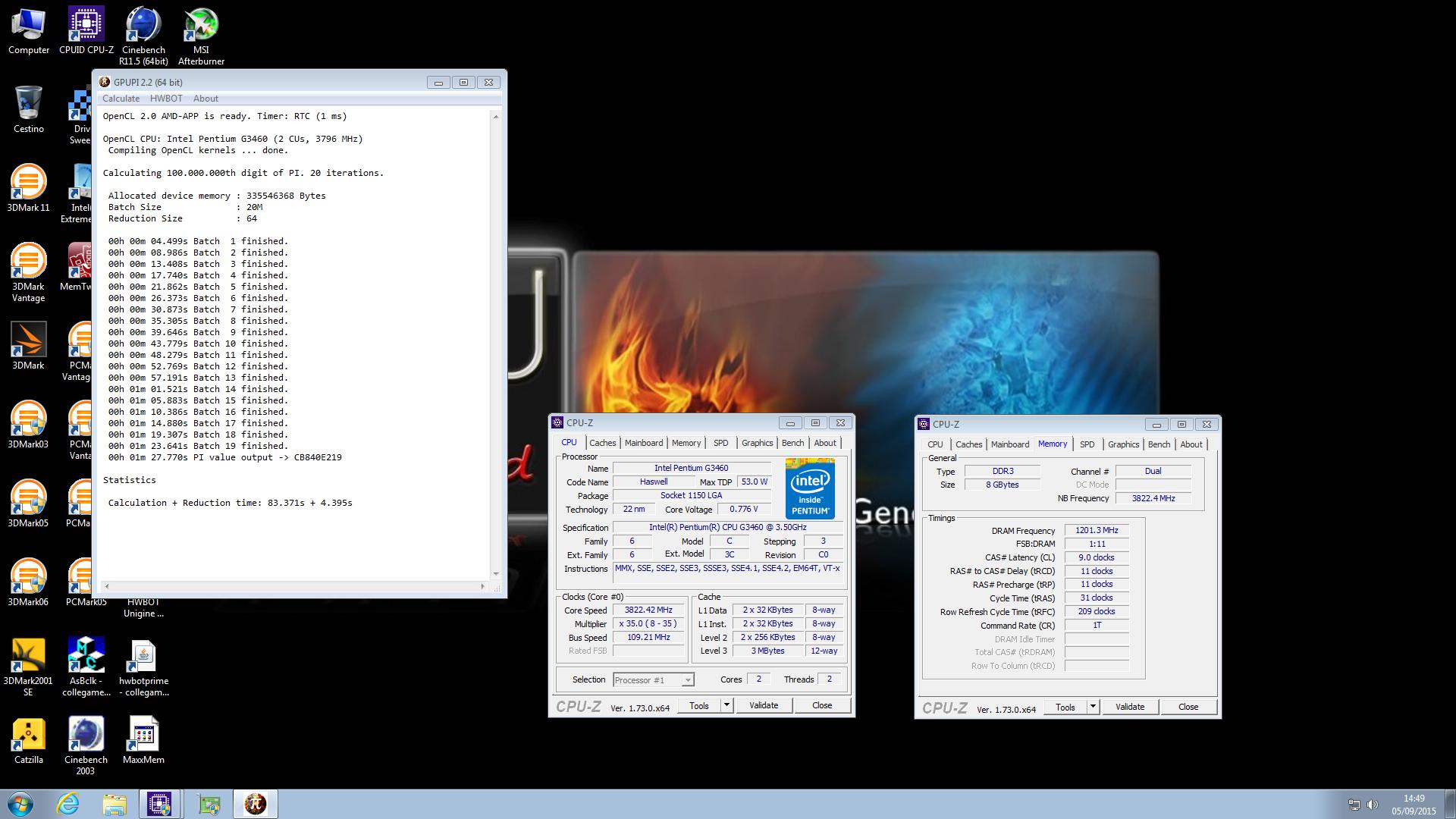
Task: Switch to About tab in right CPU-Z
Action: (x=1191, y=444)
